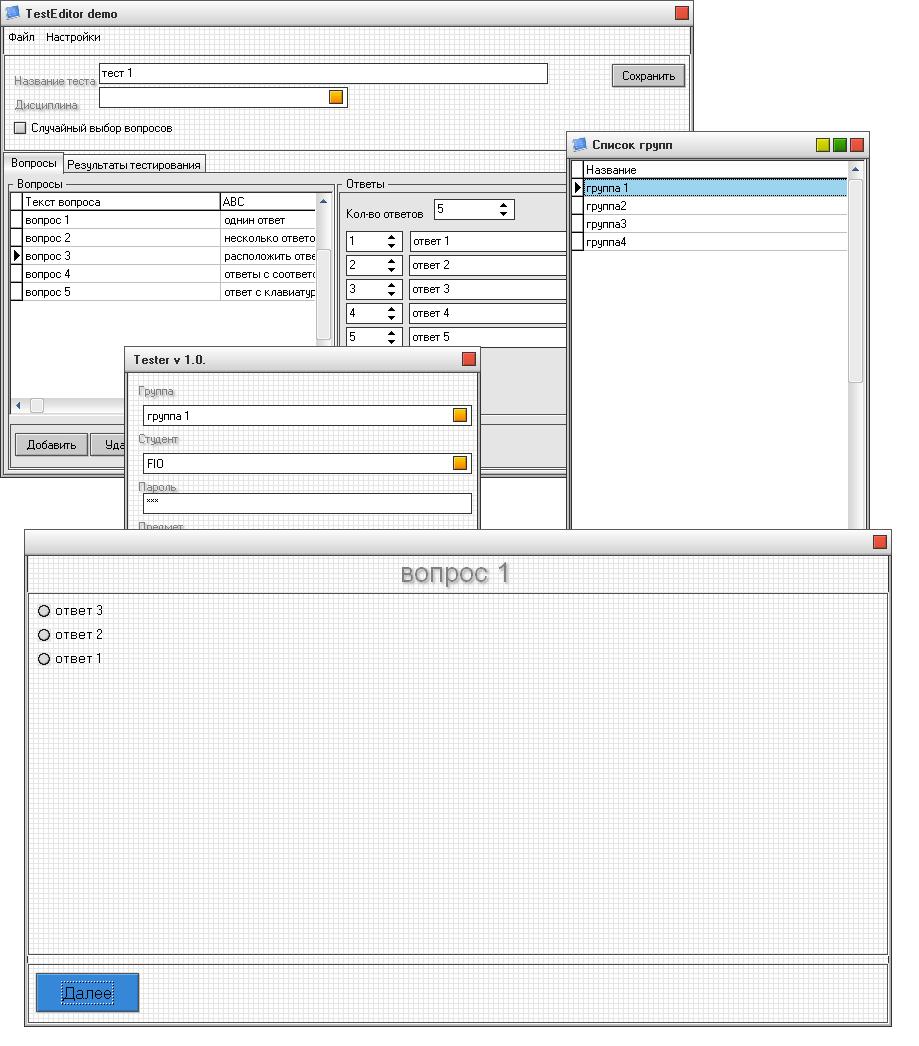The height and width of the screenshot is (1046, 919).
Task: Close the Tester v 1.0 window
Action: coord(469,359)
